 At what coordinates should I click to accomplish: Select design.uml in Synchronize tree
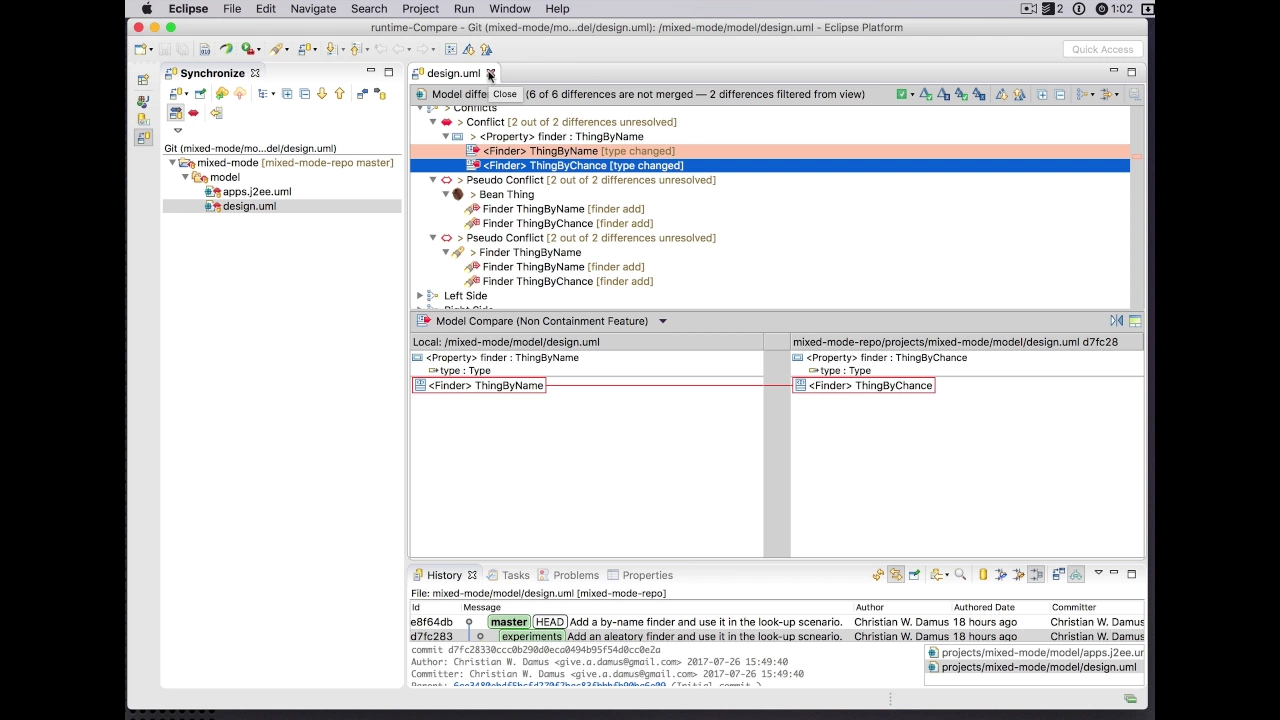(x=249, y=206)
